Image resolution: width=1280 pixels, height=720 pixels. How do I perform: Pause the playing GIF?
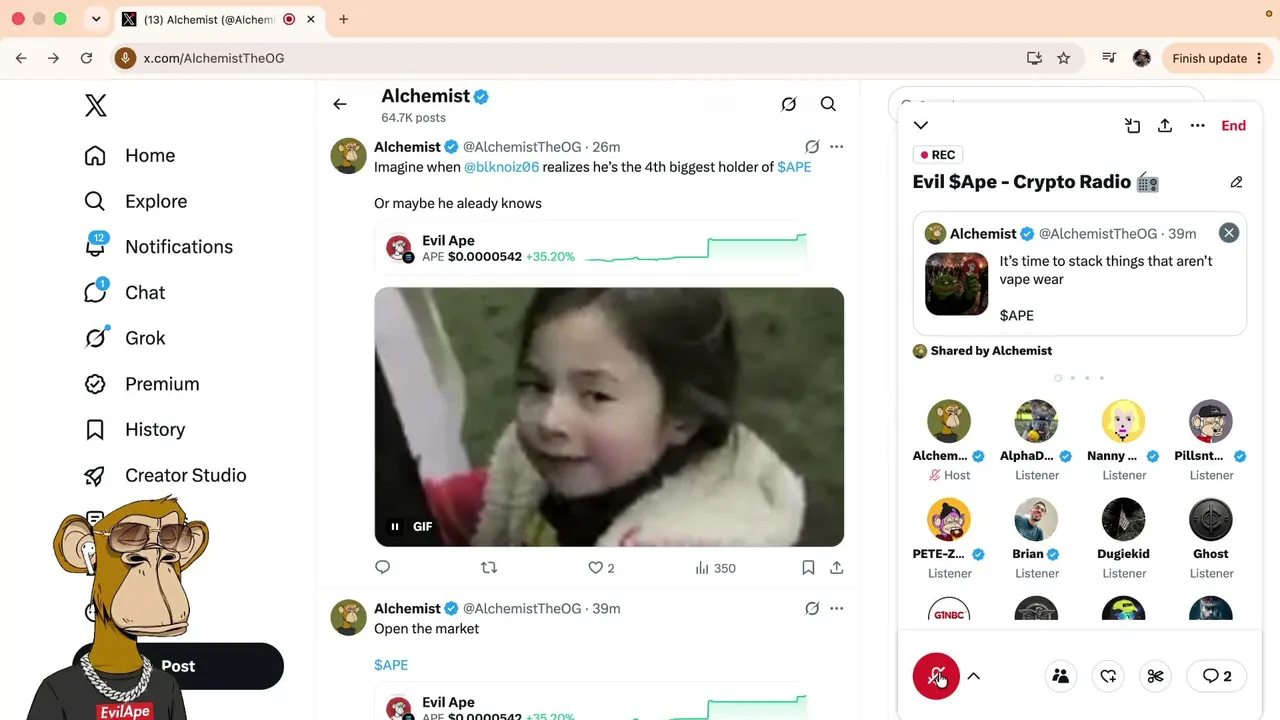point(395,527)
